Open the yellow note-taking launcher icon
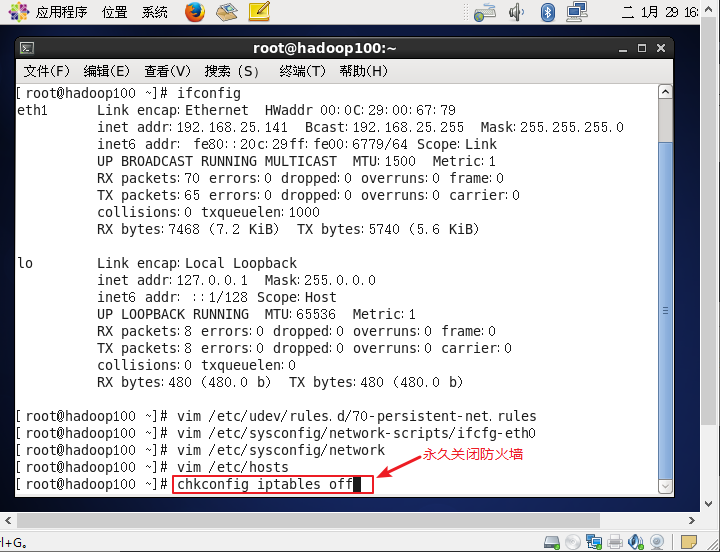720x552 pixels. point(259,12)
